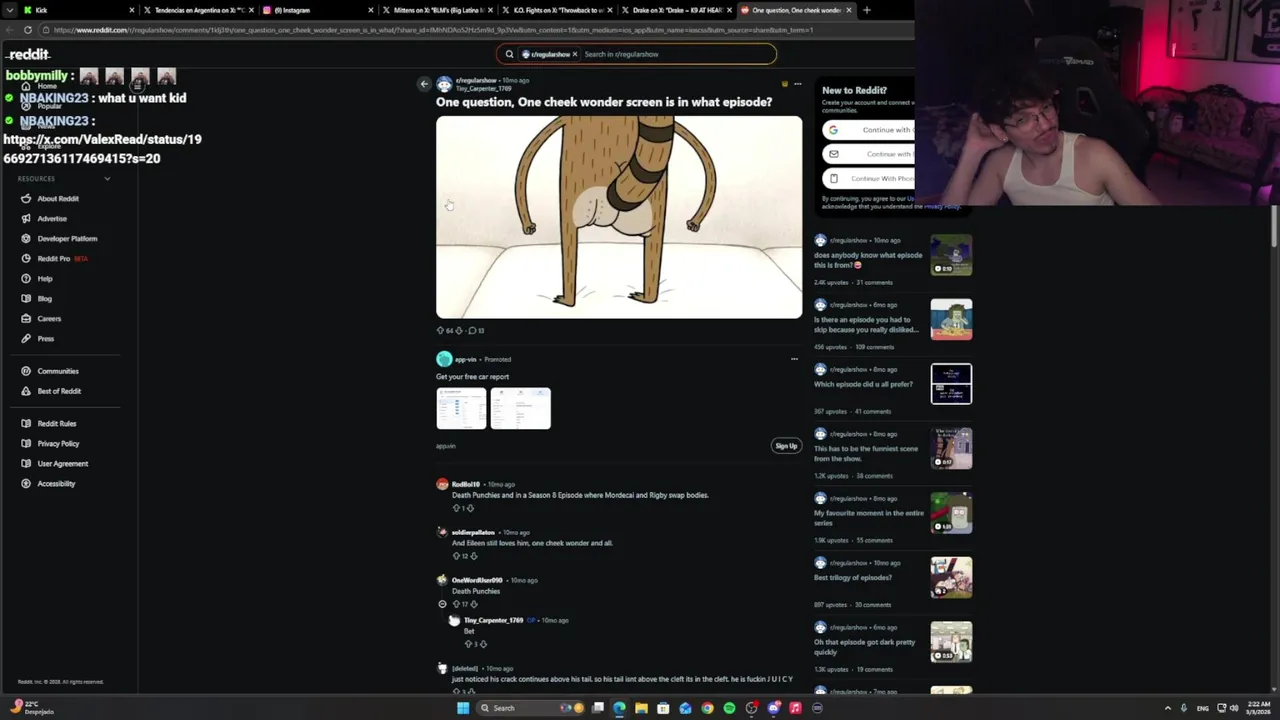This screenshot has height=720, width=1280.
Task: Downvote soldierpallaton's comment
Action: click(x=473, y=556)
